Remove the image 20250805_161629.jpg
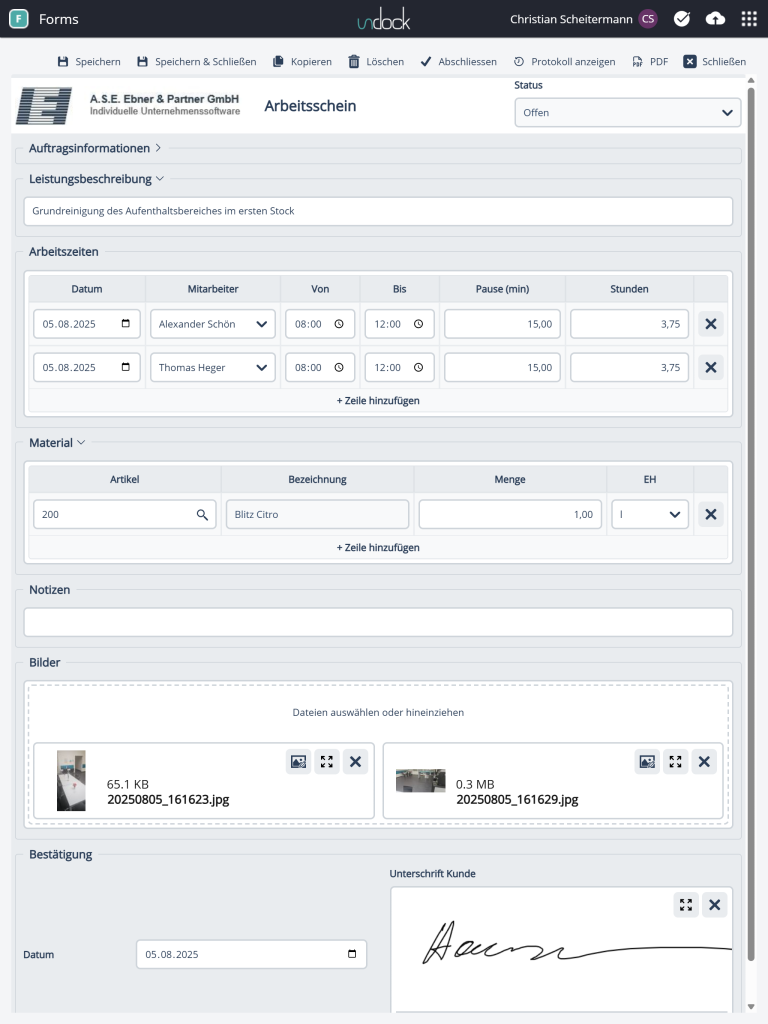 pyautogui.click(x=704, y=762)
